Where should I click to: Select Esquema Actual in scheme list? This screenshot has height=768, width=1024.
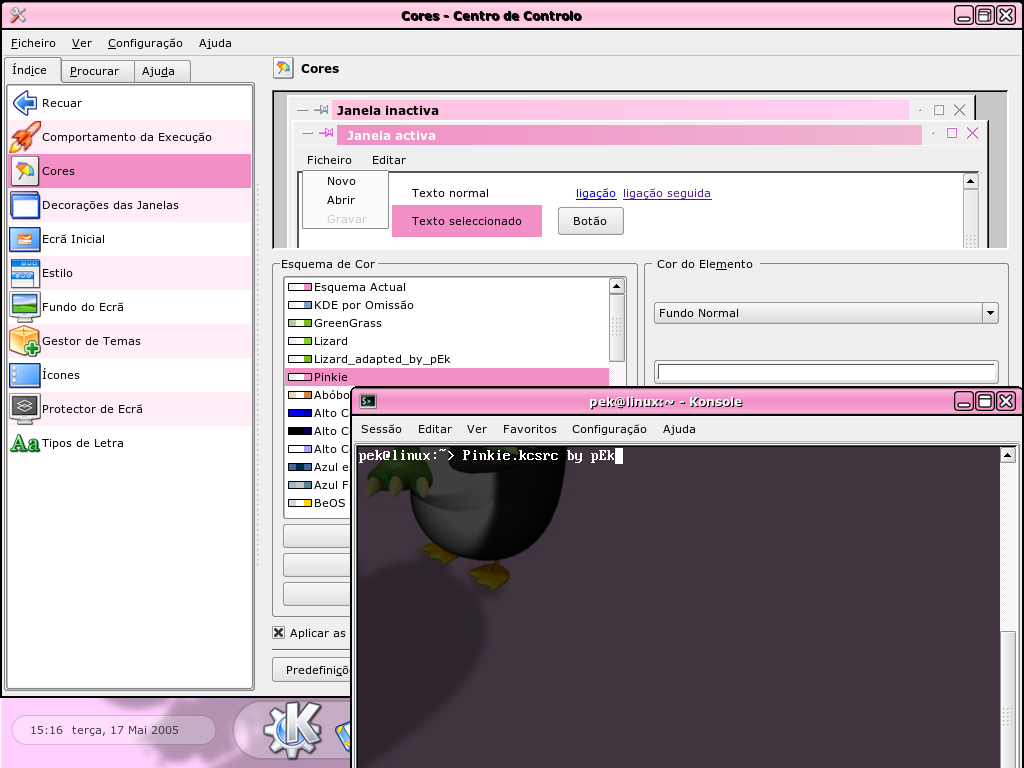click(447, 287)
